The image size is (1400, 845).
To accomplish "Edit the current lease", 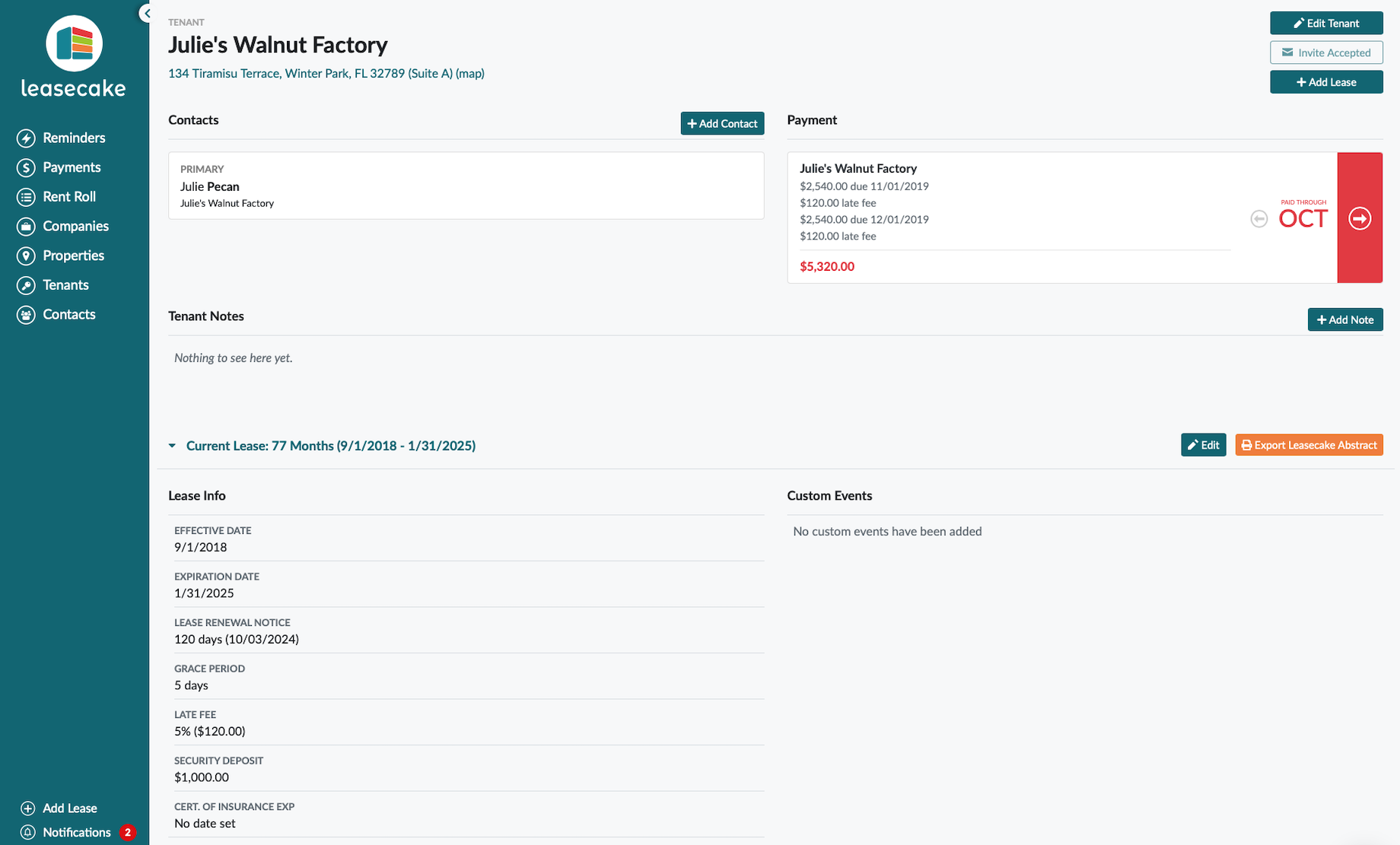I will point(1204,445).
